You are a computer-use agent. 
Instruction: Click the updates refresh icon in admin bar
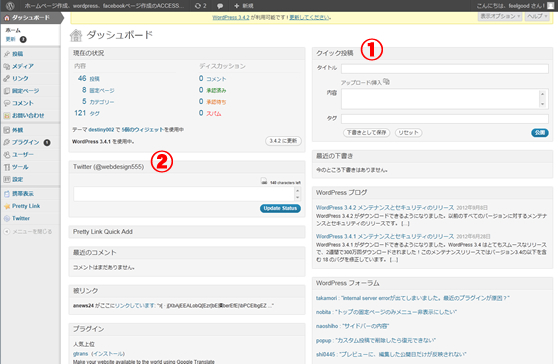pyautogui.click(x=198, y=6)
